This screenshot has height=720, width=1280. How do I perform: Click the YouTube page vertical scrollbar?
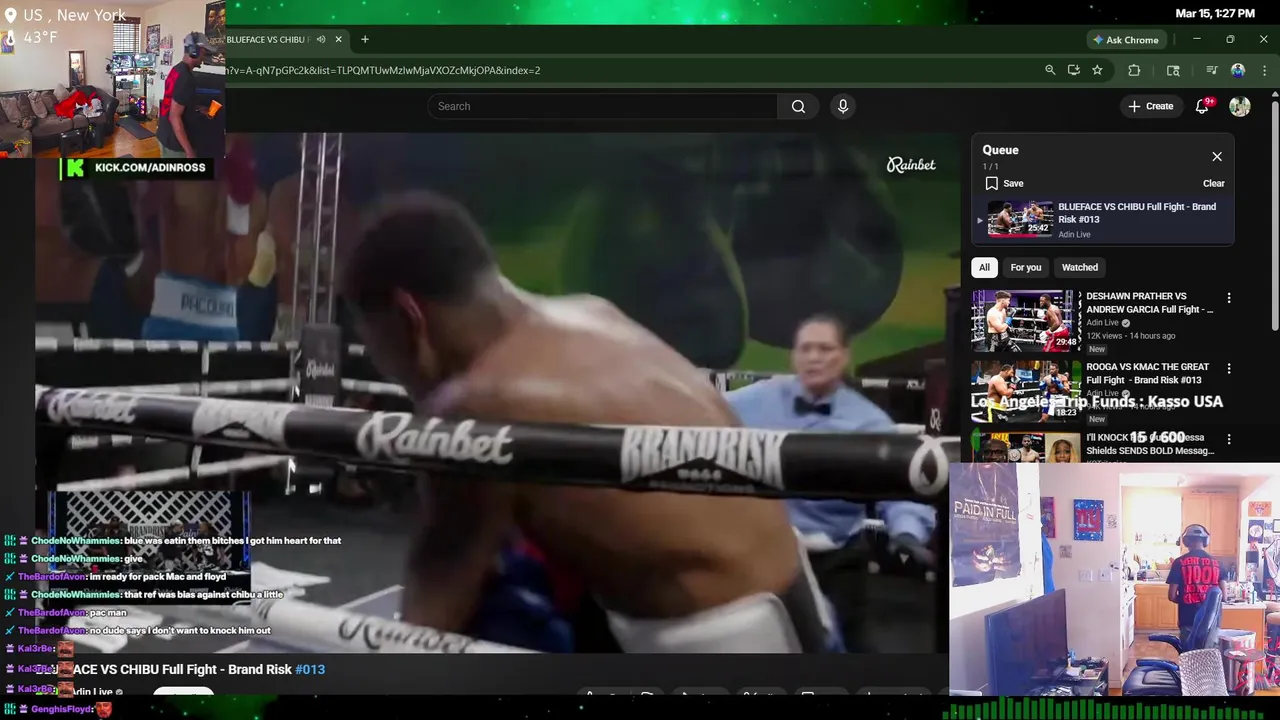point(1274,215)
